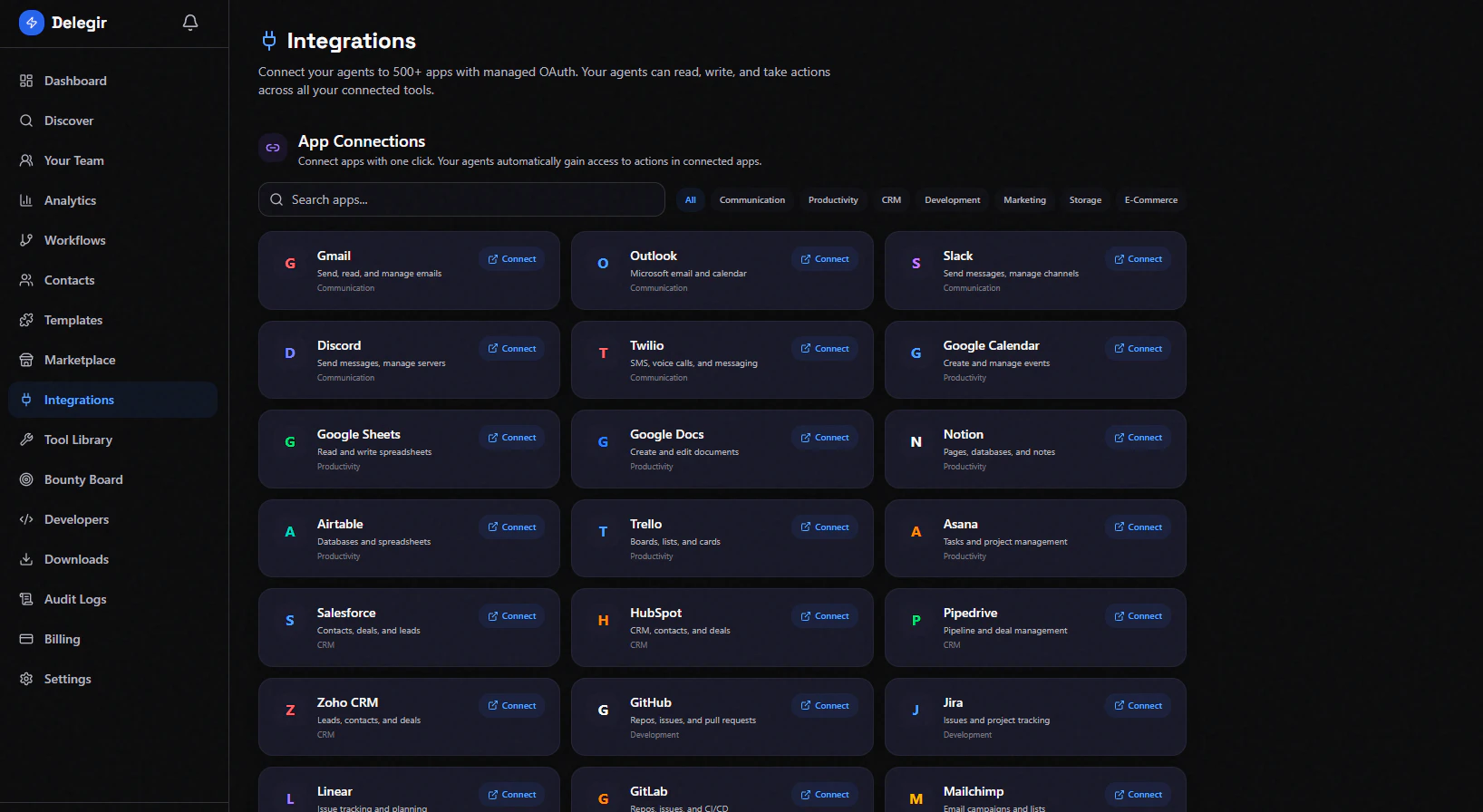Click the Your Team people icon

pyautogui.click(x=26, y=160)
